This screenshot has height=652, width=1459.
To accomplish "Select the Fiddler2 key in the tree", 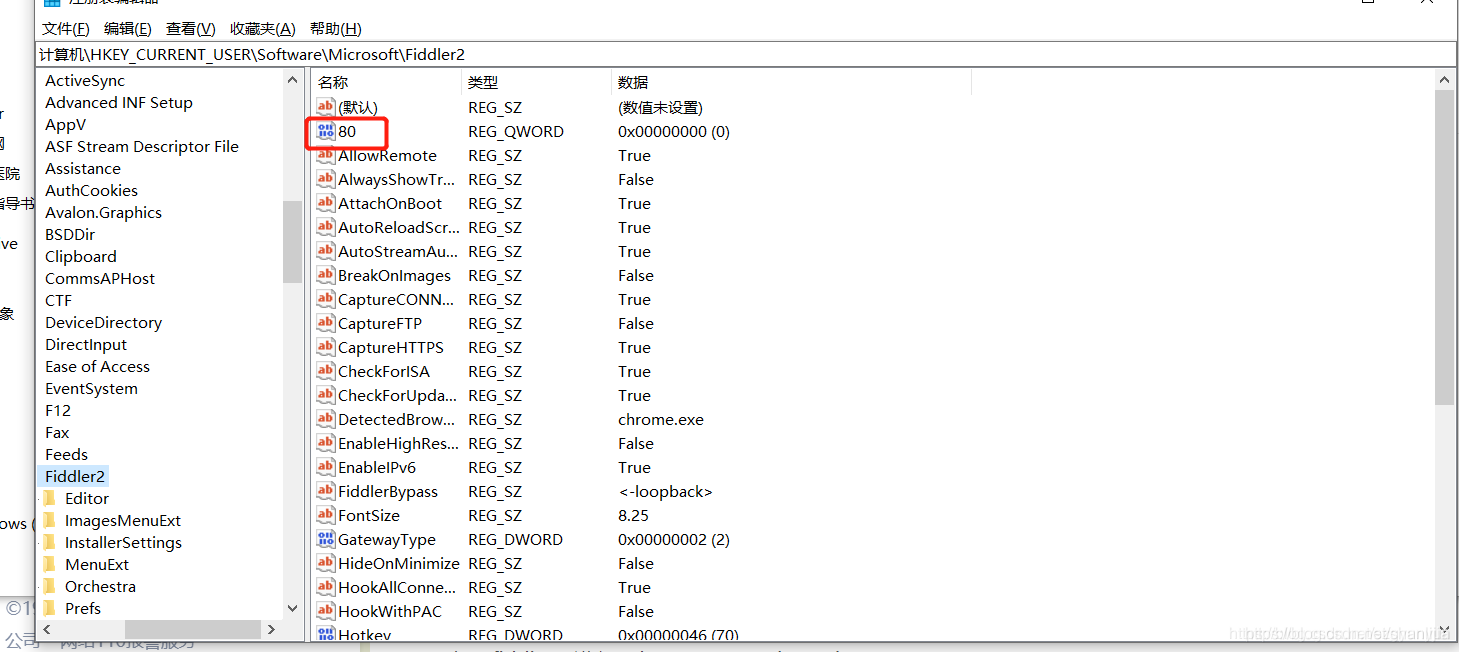I will click(x=75, y=476).
